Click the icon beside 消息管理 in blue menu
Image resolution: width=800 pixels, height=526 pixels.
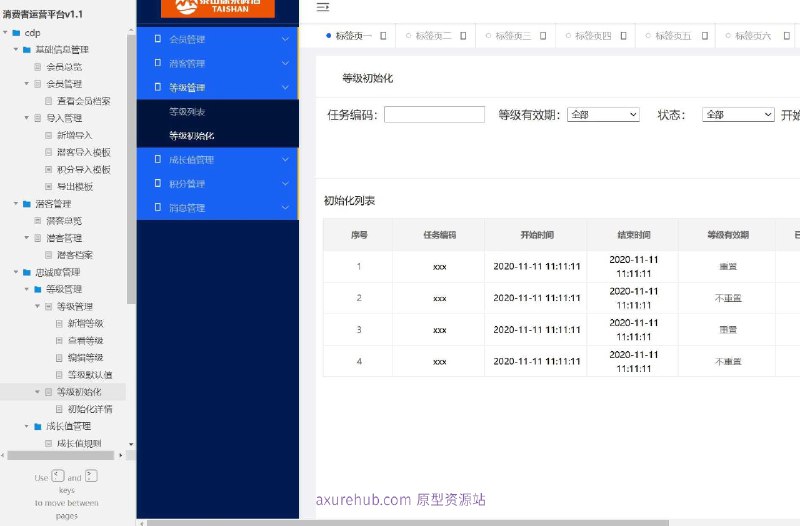point(158,207)
